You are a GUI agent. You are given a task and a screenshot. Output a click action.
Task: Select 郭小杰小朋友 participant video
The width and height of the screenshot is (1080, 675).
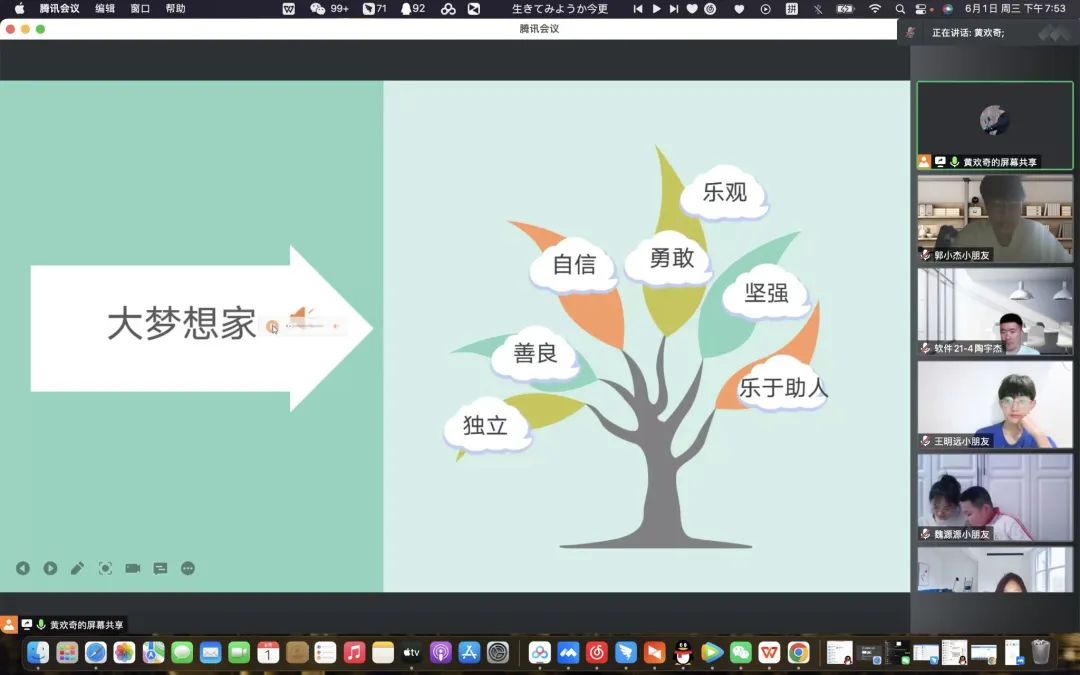tap(994, 218)
